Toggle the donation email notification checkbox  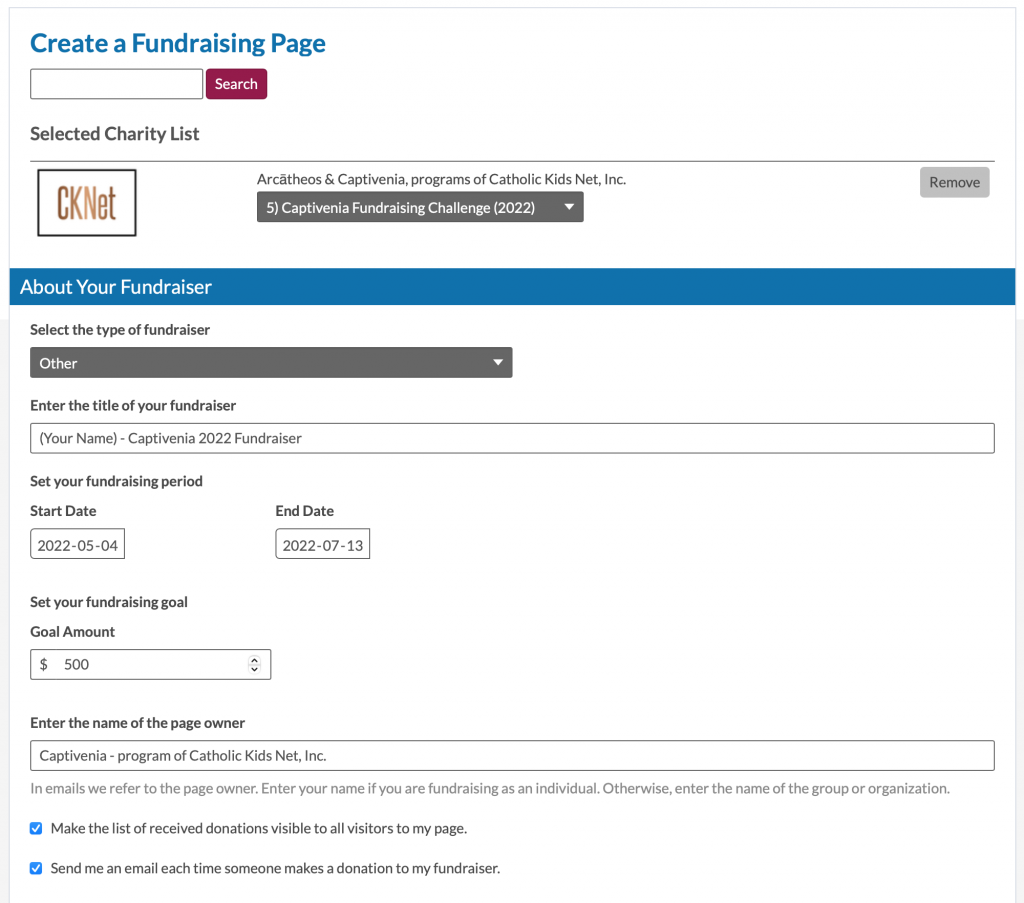36,868
